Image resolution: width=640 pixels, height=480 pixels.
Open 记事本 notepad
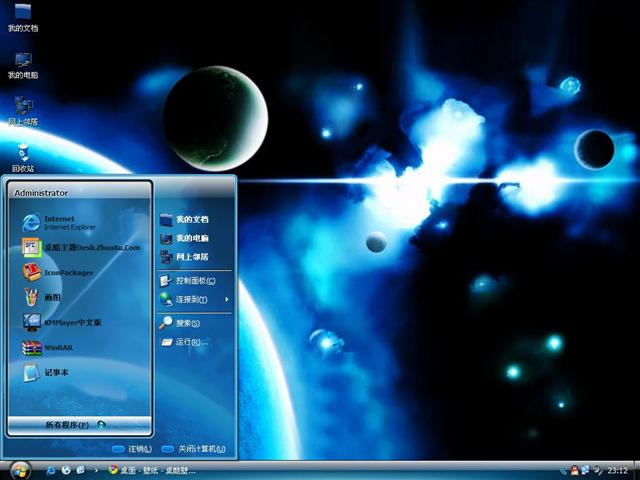80,372
